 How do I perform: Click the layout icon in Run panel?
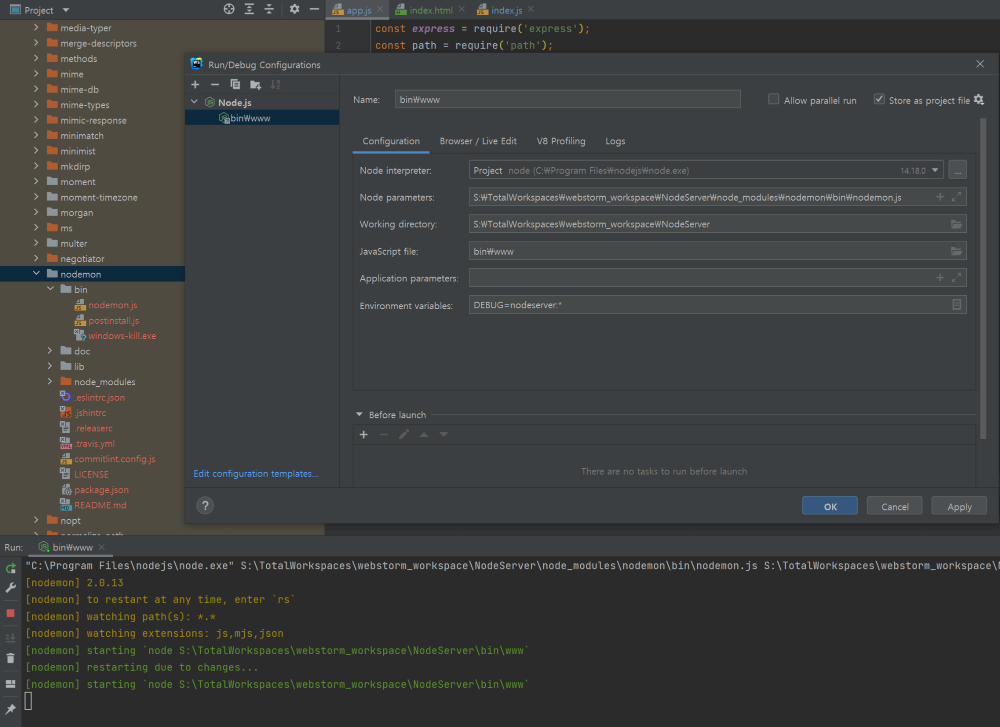click(10, 684)
